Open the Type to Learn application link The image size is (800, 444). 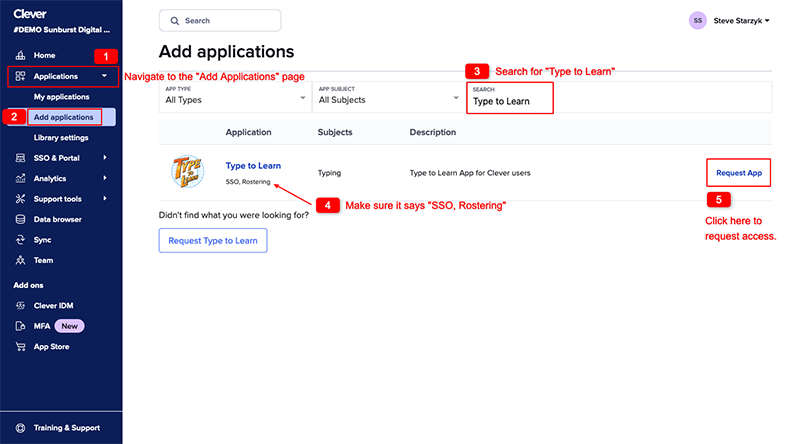point(253,165)
